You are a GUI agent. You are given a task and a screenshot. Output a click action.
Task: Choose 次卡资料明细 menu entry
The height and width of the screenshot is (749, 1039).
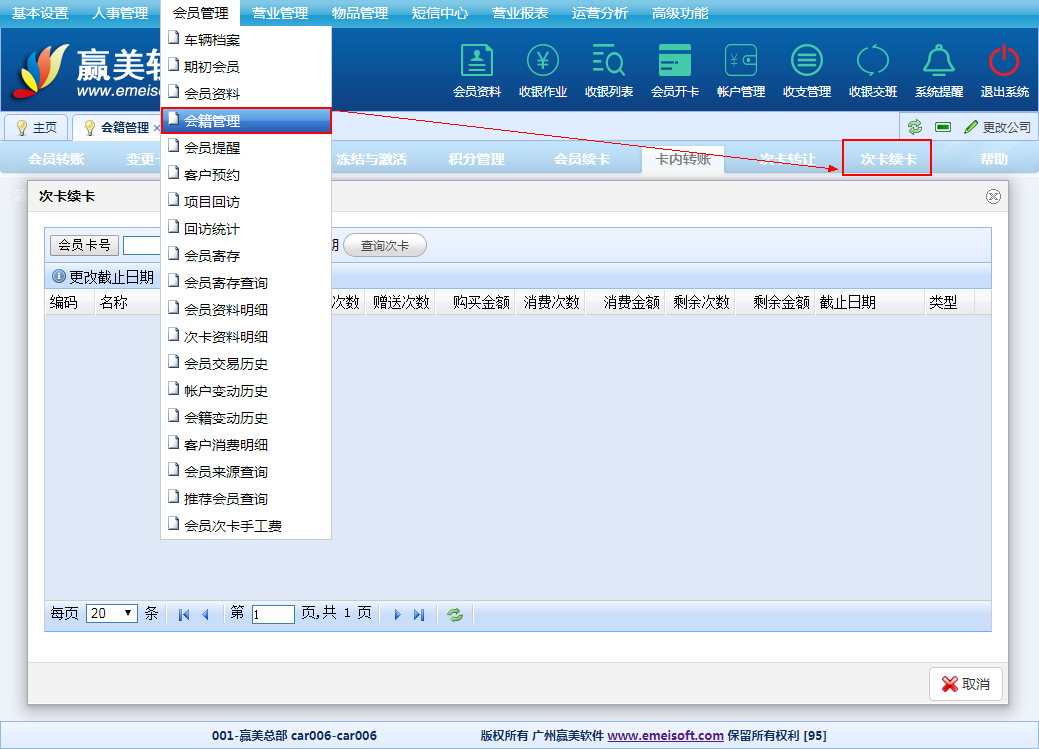click(226, 337)
